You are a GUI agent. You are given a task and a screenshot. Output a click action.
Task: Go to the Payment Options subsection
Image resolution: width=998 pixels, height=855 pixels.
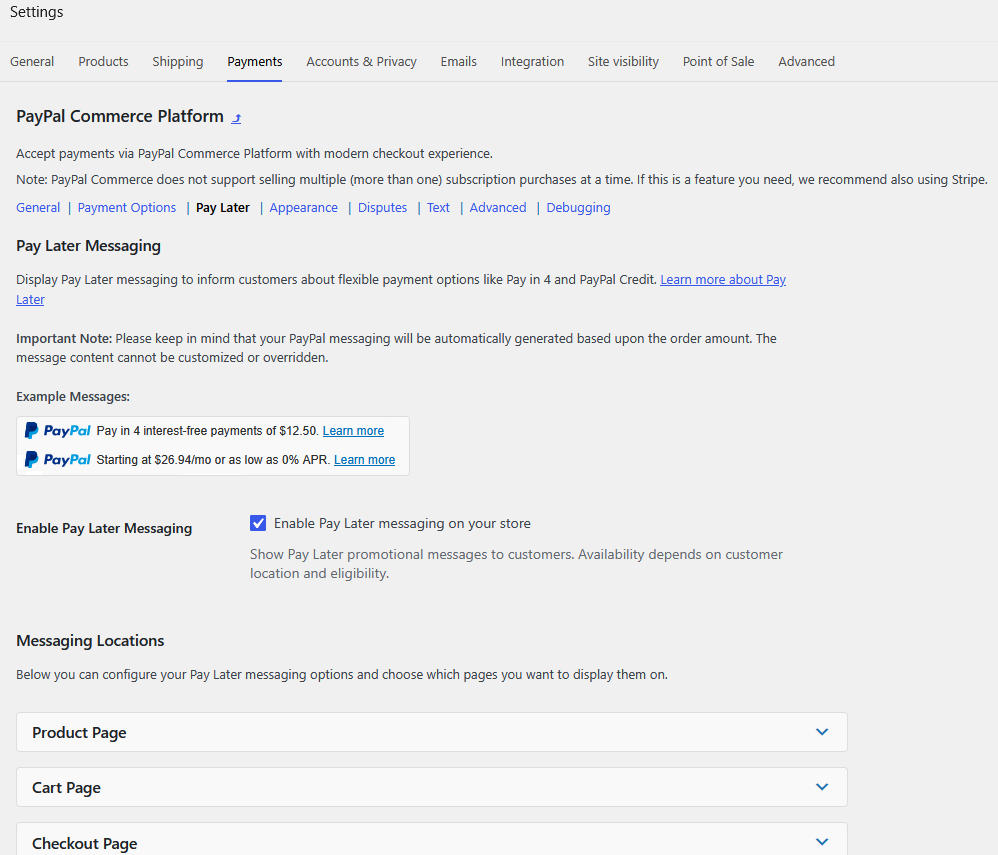point(127,208)
